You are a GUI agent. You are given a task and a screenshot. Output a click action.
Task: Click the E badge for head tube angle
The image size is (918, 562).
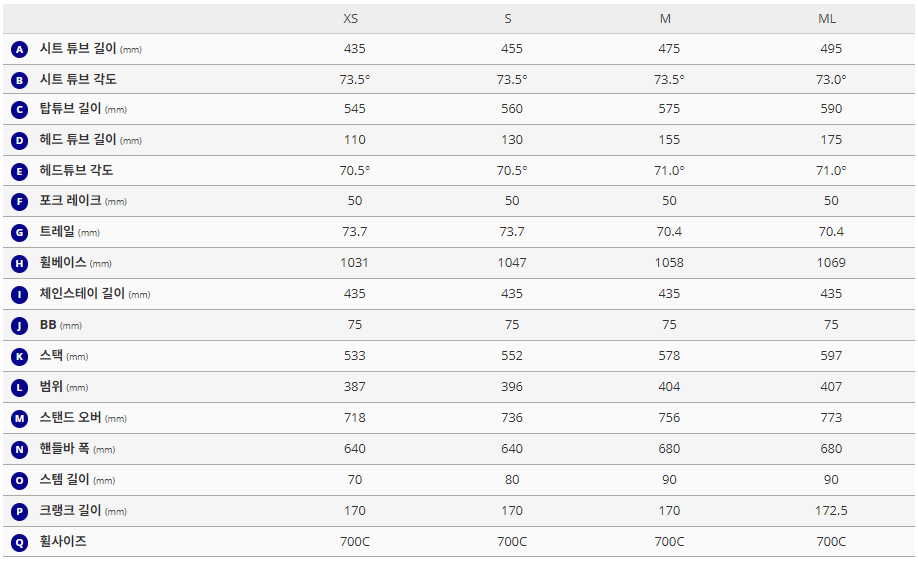pyautogui.click(x=19, y=171)
